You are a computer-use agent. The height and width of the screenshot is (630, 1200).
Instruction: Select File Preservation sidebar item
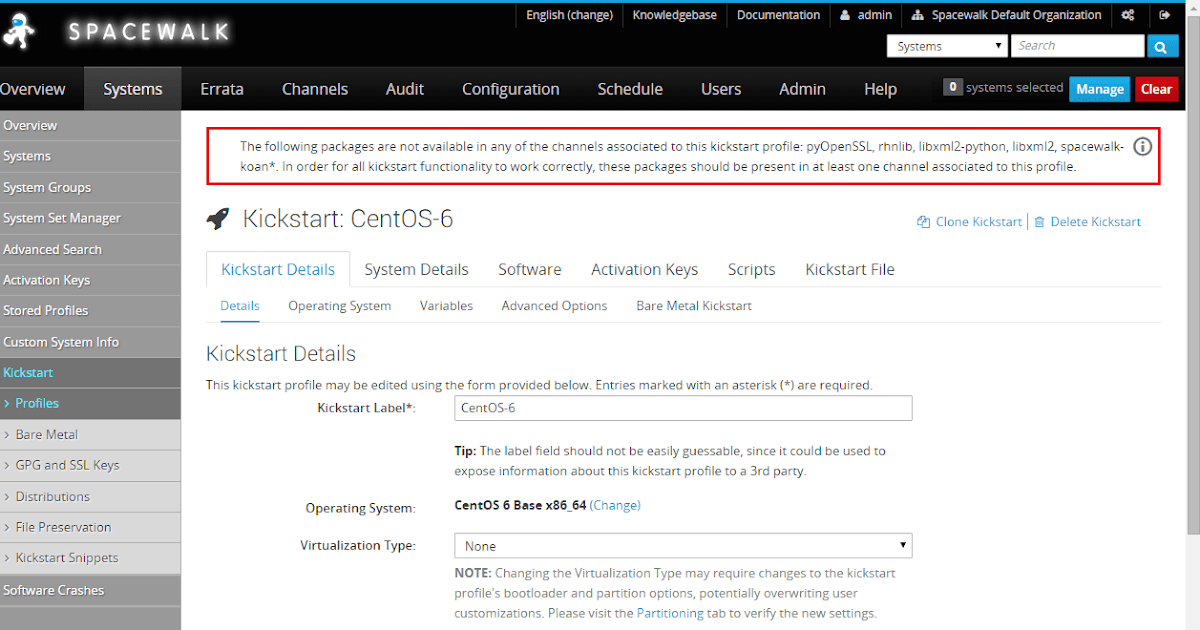click(90, 527)
